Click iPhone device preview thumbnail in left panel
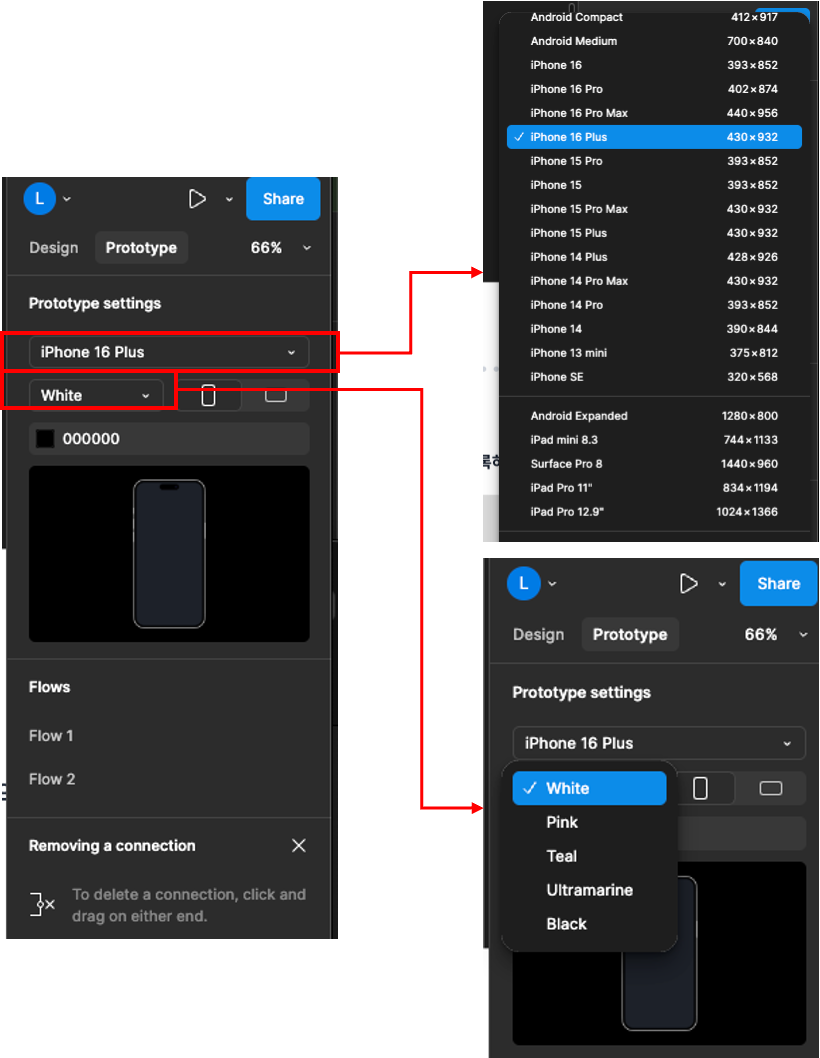Screen dimensions: 820x1058 (169, 554)
